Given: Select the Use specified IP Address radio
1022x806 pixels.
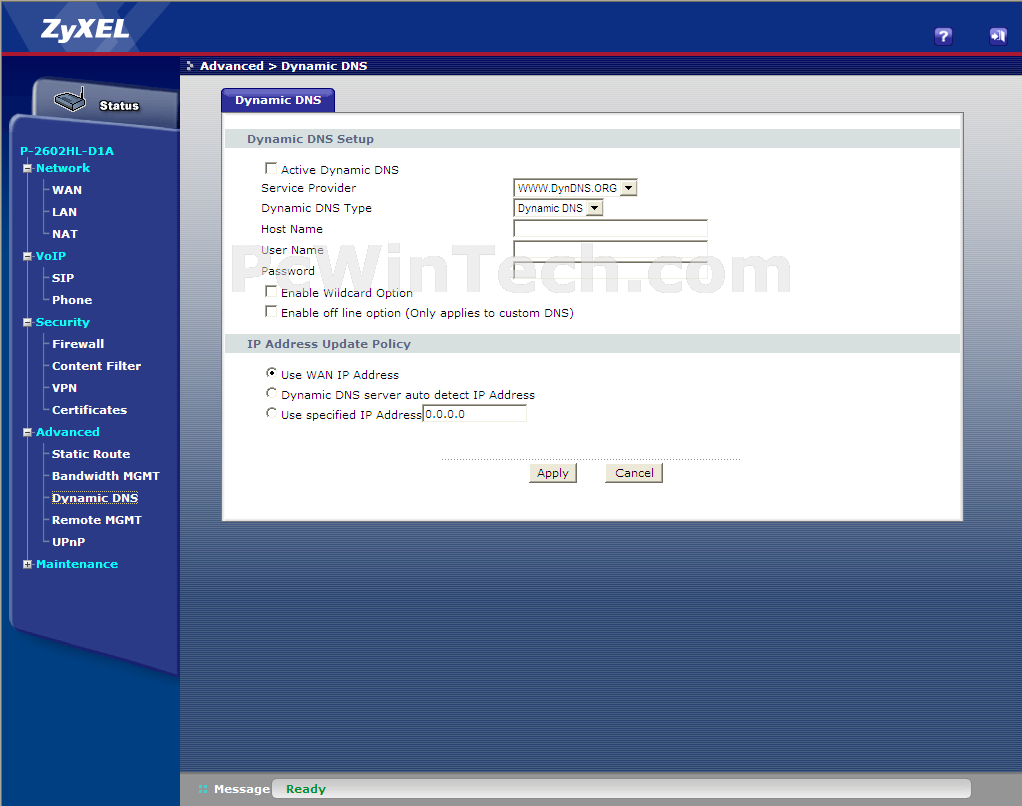Looking at the screenshot, I should pos(271,414).
